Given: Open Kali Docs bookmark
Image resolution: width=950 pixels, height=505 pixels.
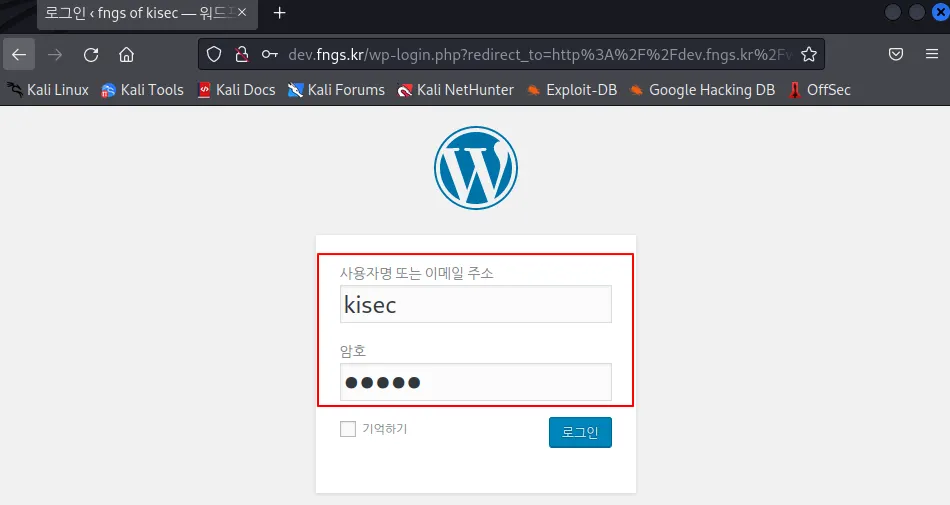Looking at the screenshot, I should tap(236, 90).
